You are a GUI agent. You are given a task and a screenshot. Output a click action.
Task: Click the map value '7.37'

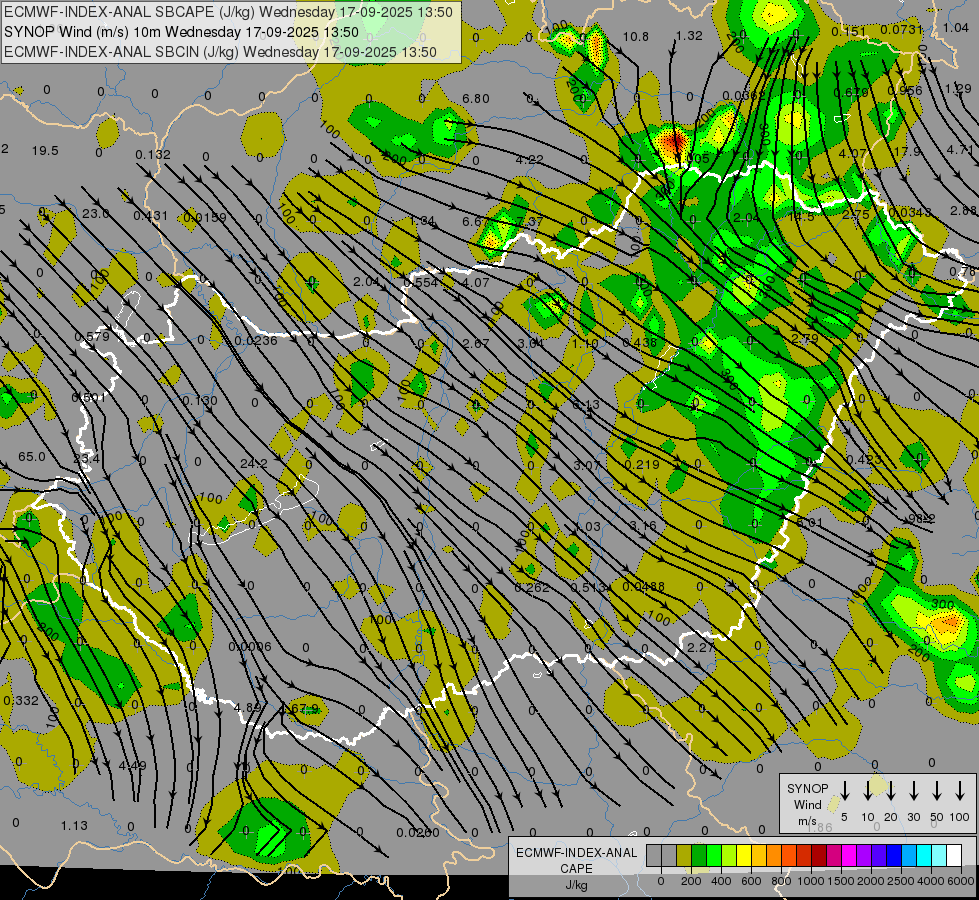pos(530,222)
